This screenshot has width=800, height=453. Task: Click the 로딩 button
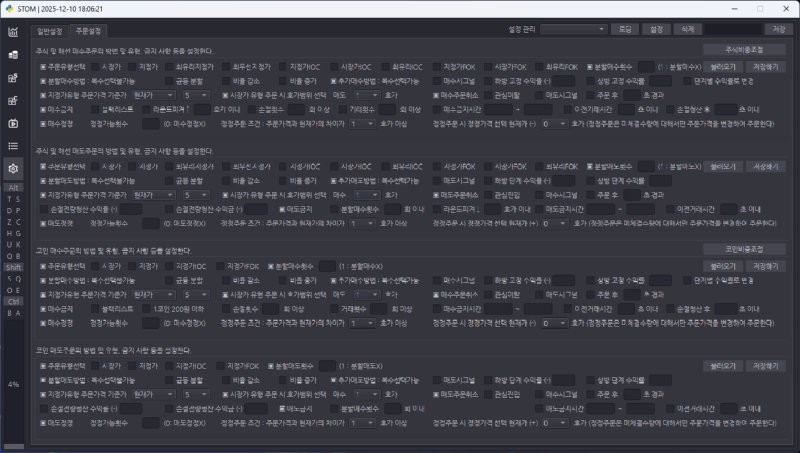[625, 29]
